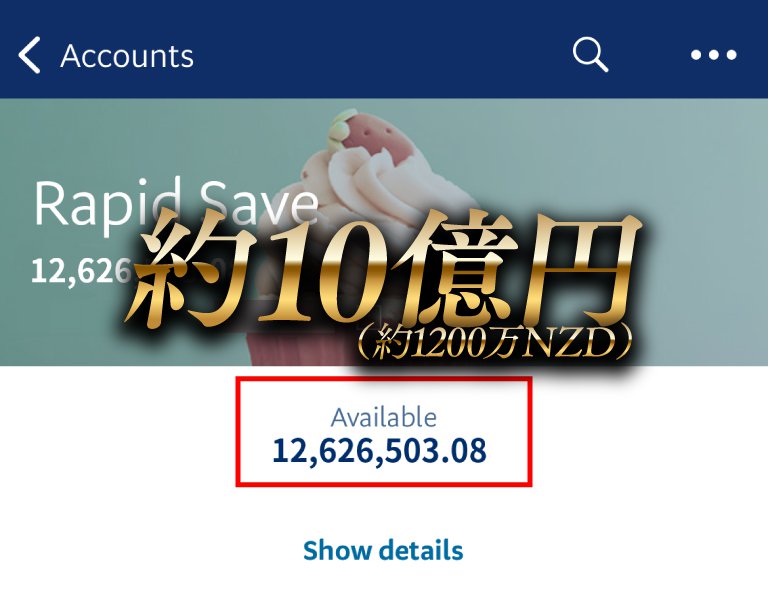Click the (約1200万NZD) gold subtitle
This screenshot has width=768, height=590.
(494, 342)
